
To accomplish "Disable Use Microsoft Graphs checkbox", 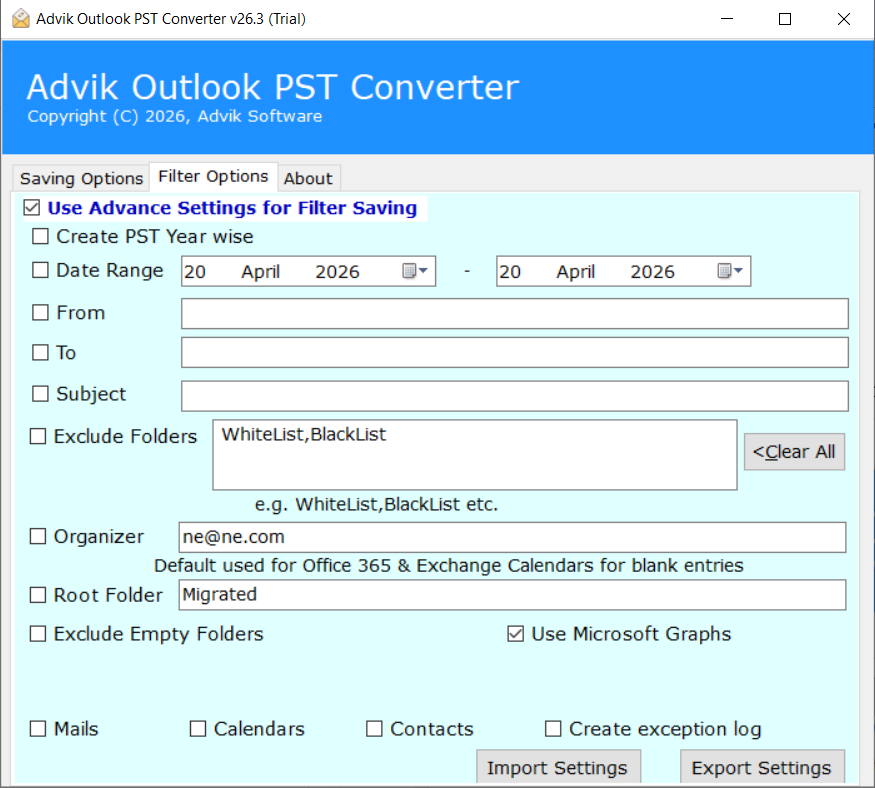I will [x=516, y=634].
